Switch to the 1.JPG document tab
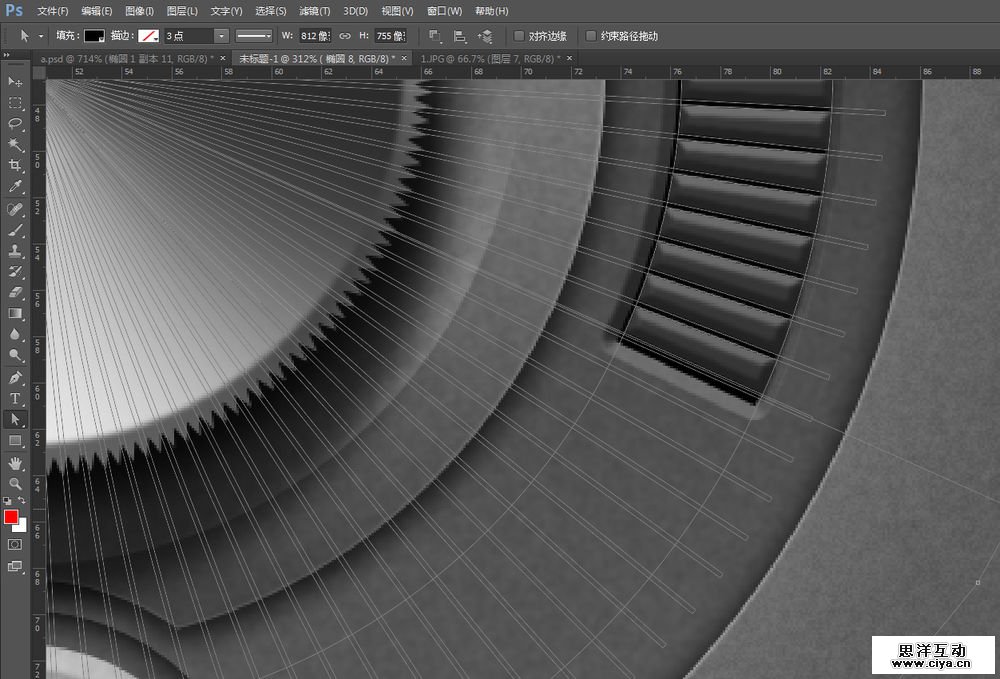The height and width of the screenshot is (679, 1000). (490, 59)
